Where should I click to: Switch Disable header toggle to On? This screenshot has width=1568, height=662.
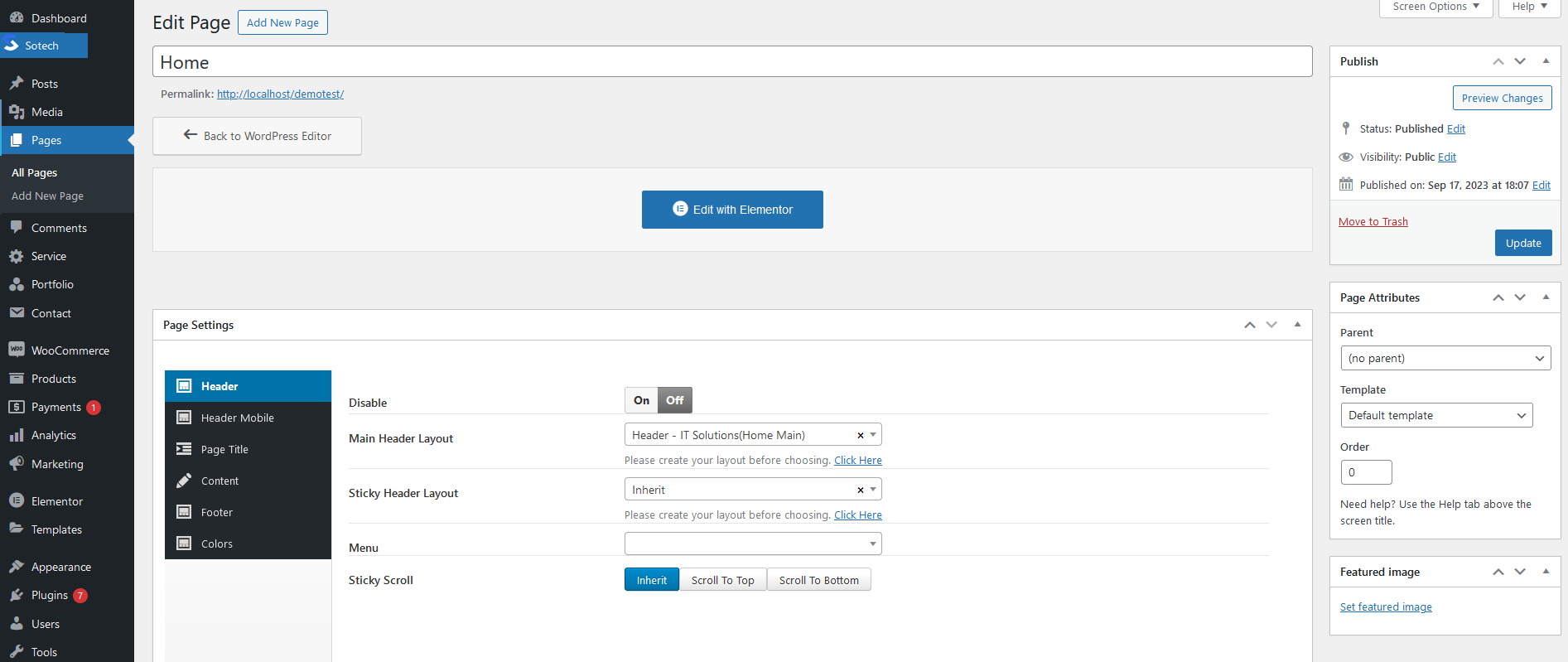coord(641,400)
